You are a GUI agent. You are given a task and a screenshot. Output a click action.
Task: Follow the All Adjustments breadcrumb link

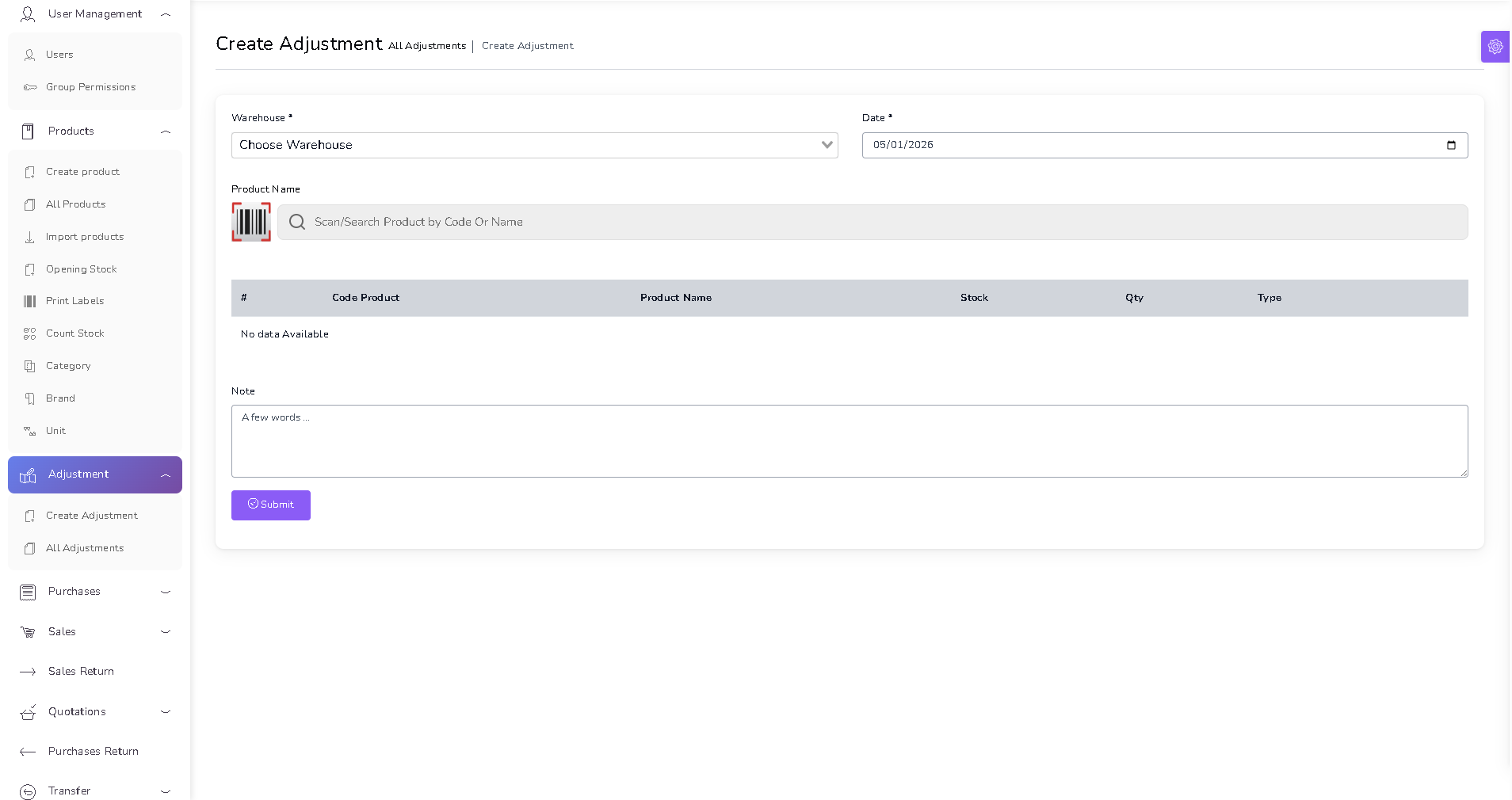click(426, 46)
